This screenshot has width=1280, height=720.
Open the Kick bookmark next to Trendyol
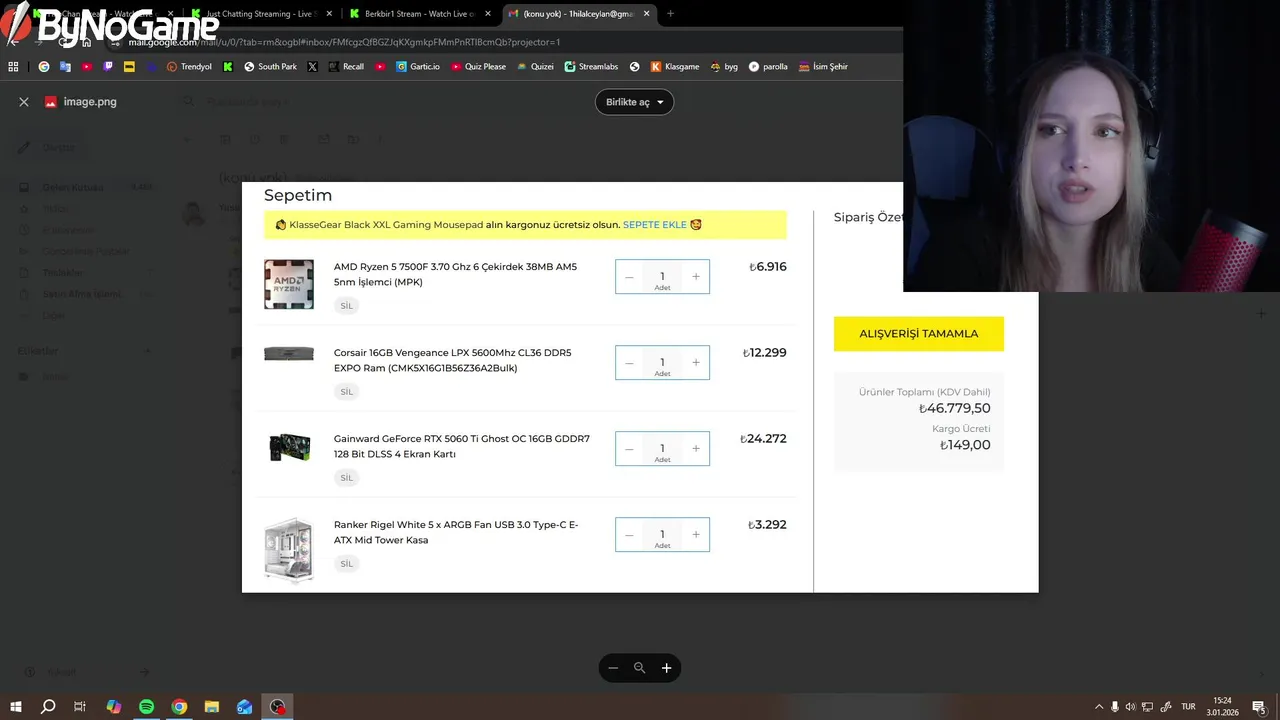tap(228, 67)
